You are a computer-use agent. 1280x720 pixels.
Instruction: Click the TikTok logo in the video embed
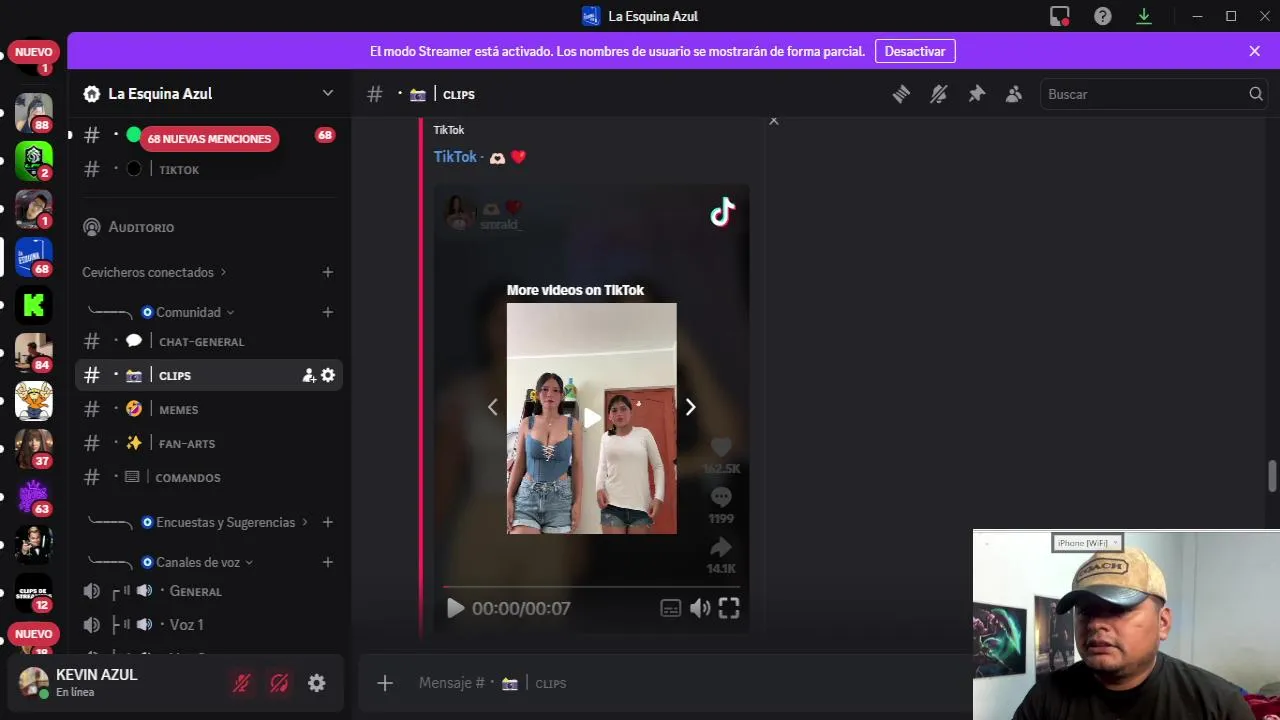point(722,212)
